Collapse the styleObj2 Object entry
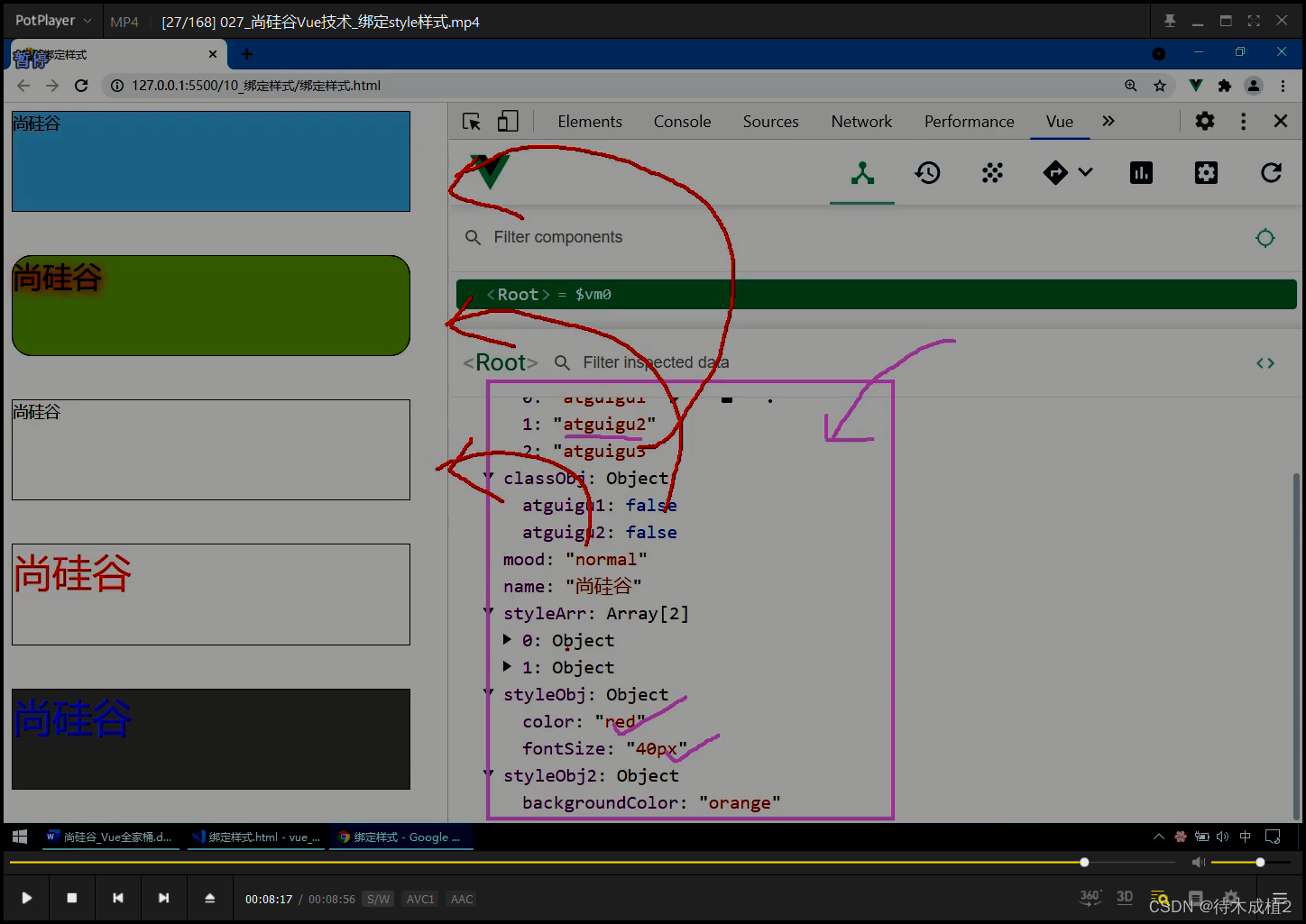 click(488, 774)
